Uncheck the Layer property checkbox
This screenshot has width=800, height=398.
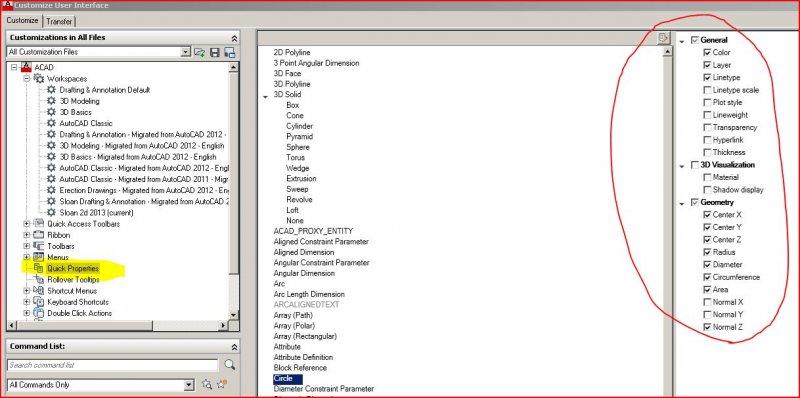pyautogui.click(x=707, y=65)
